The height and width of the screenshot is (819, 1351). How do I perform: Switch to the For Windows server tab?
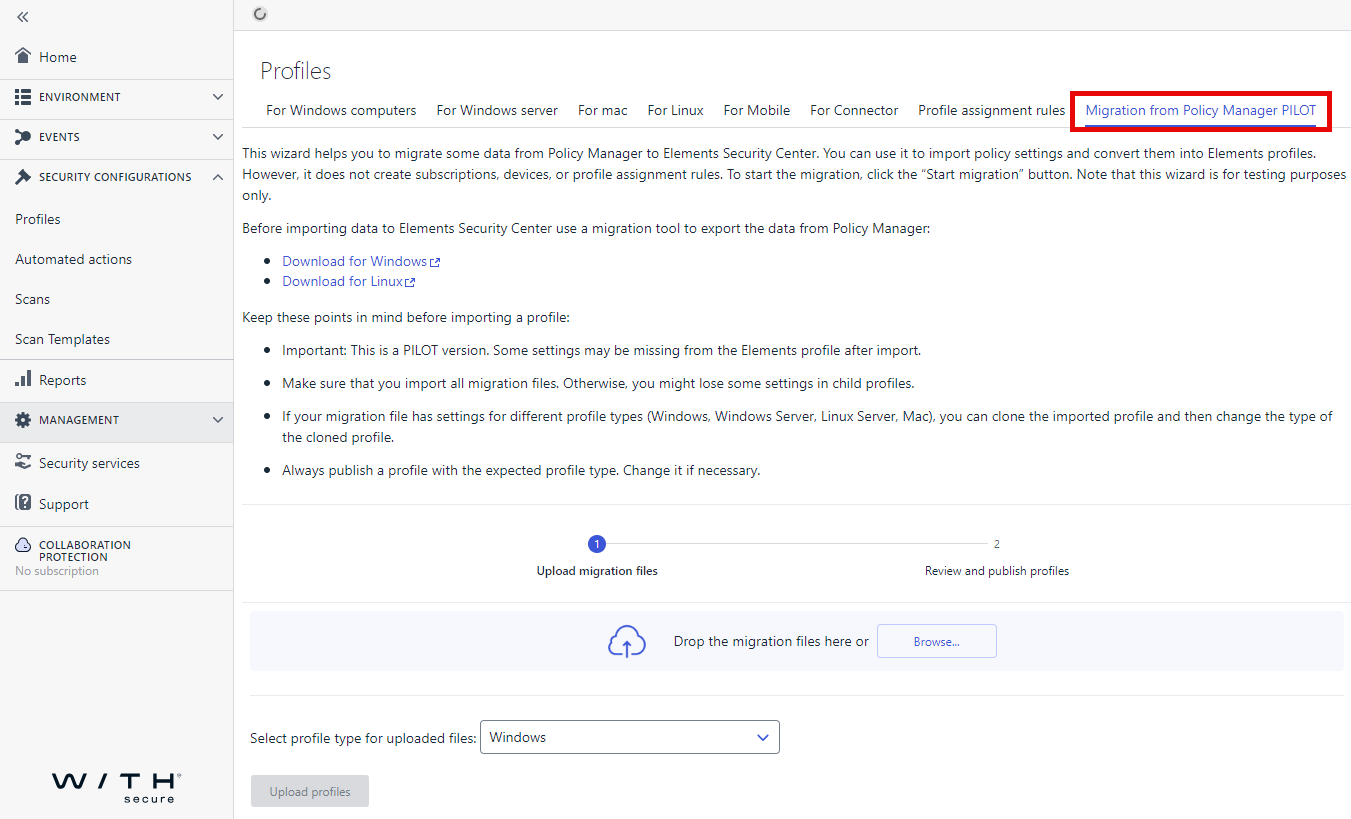click(497, 110)
